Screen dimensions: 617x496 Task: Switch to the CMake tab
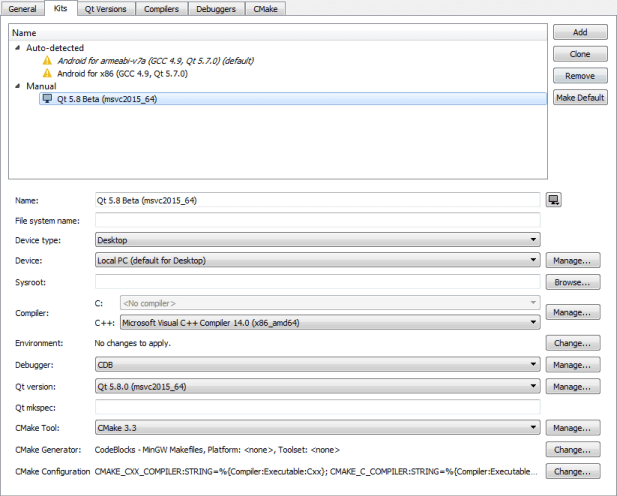pos(265,9)
